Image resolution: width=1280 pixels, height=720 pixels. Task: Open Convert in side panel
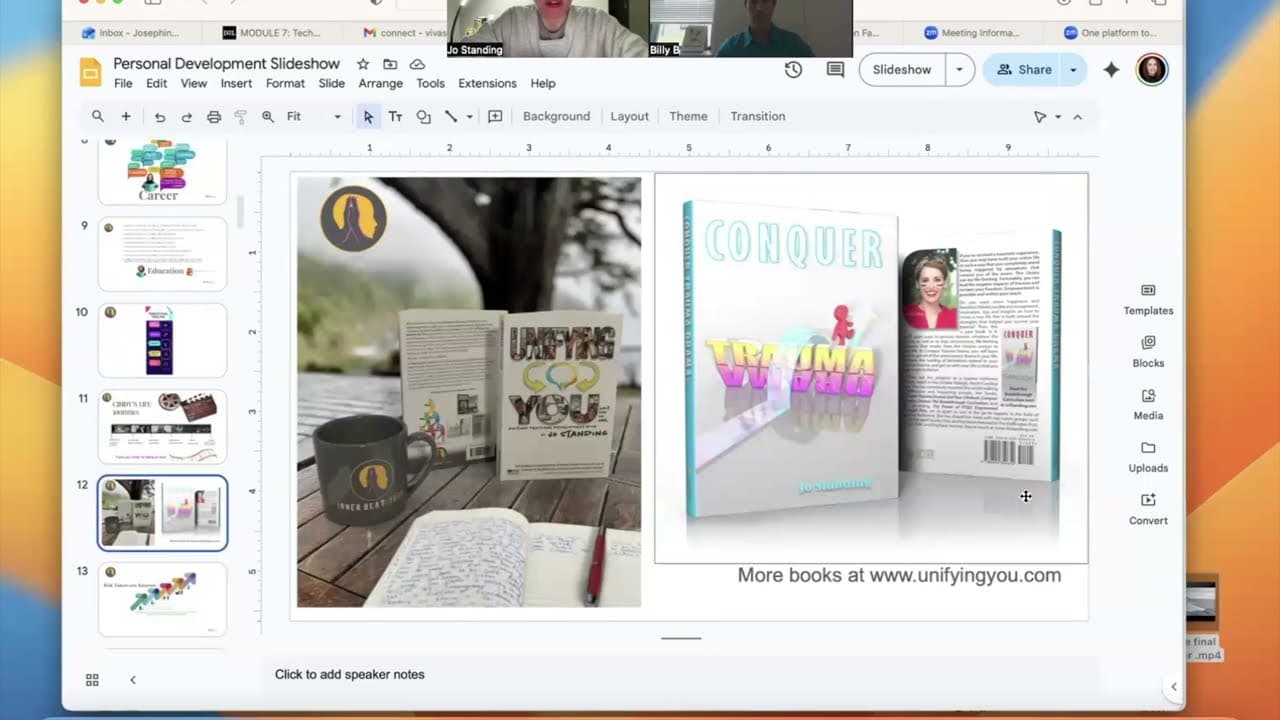tap(1148, 509)
